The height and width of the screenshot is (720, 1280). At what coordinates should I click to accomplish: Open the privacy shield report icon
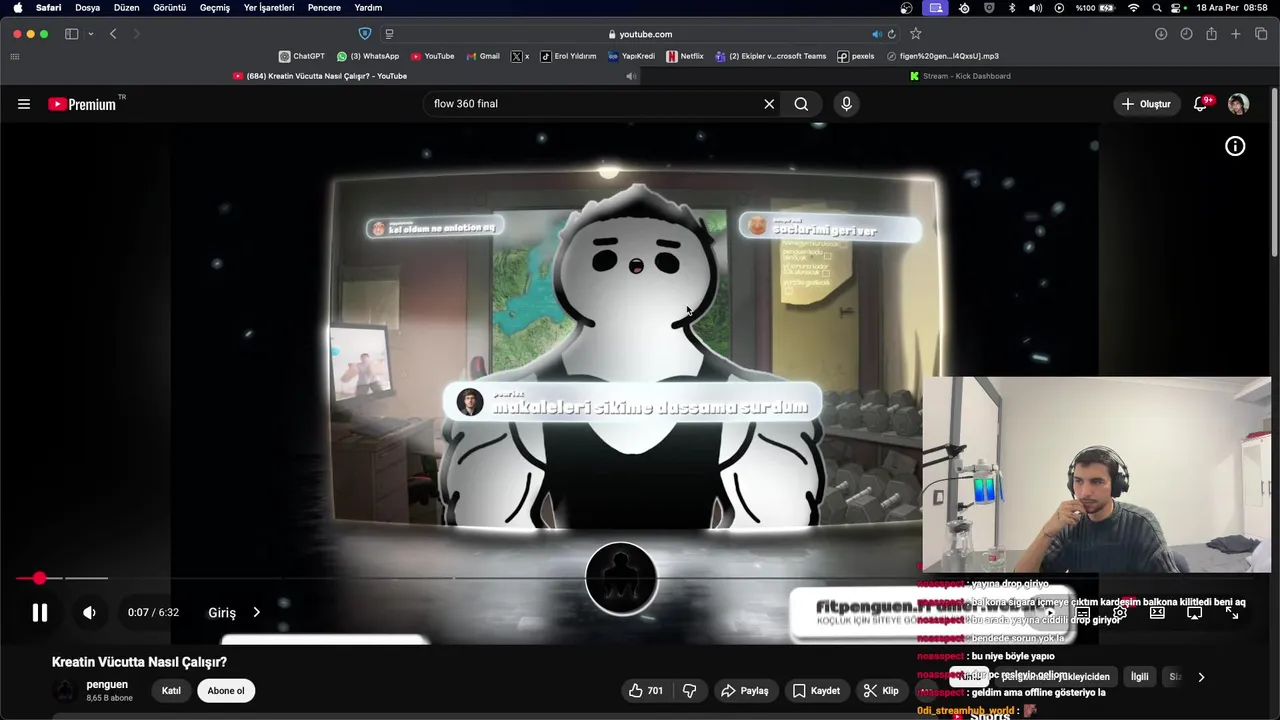tap(364, 34)
